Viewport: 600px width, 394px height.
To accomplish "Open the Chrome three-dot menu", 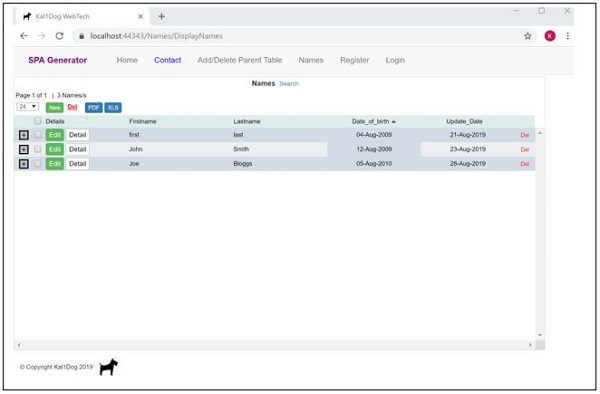I will coord(567,36).
